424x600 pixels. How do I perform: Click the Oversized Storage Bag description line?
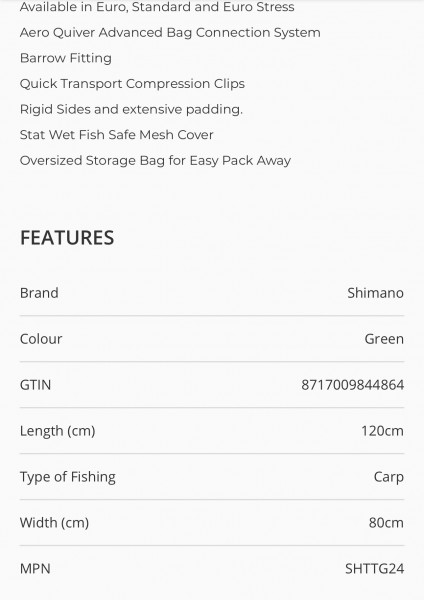point(155,161)
